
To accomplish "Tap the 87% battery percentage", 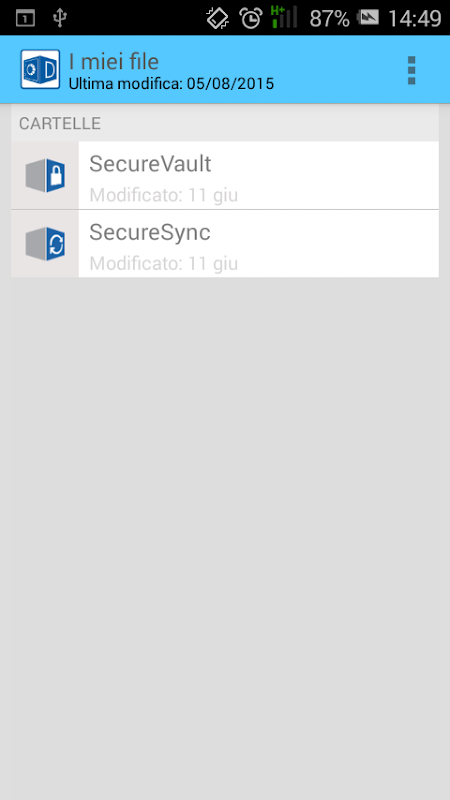I will (330, 18).
